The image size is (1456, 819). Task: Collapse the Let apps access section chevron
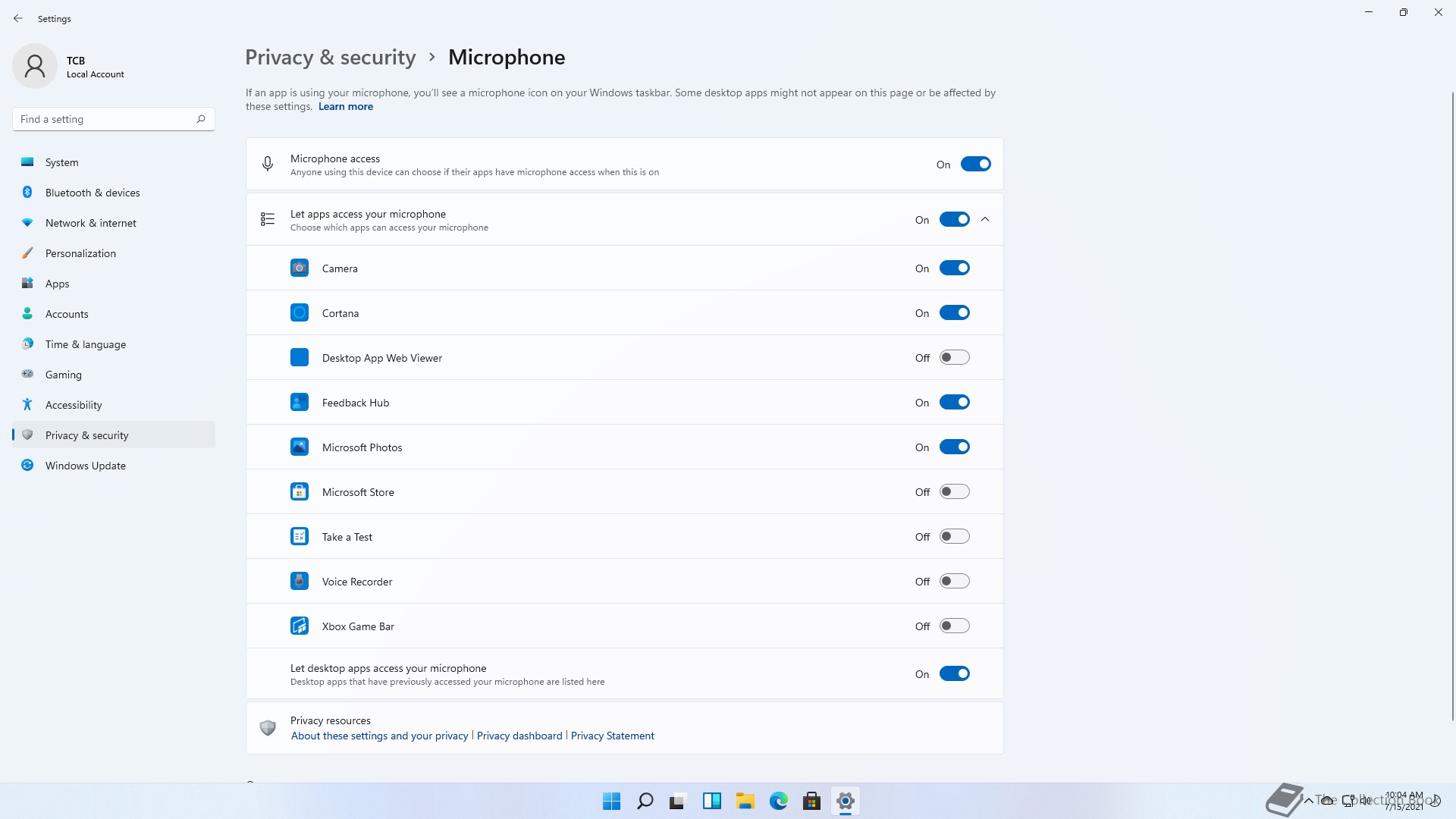[985, 219]
